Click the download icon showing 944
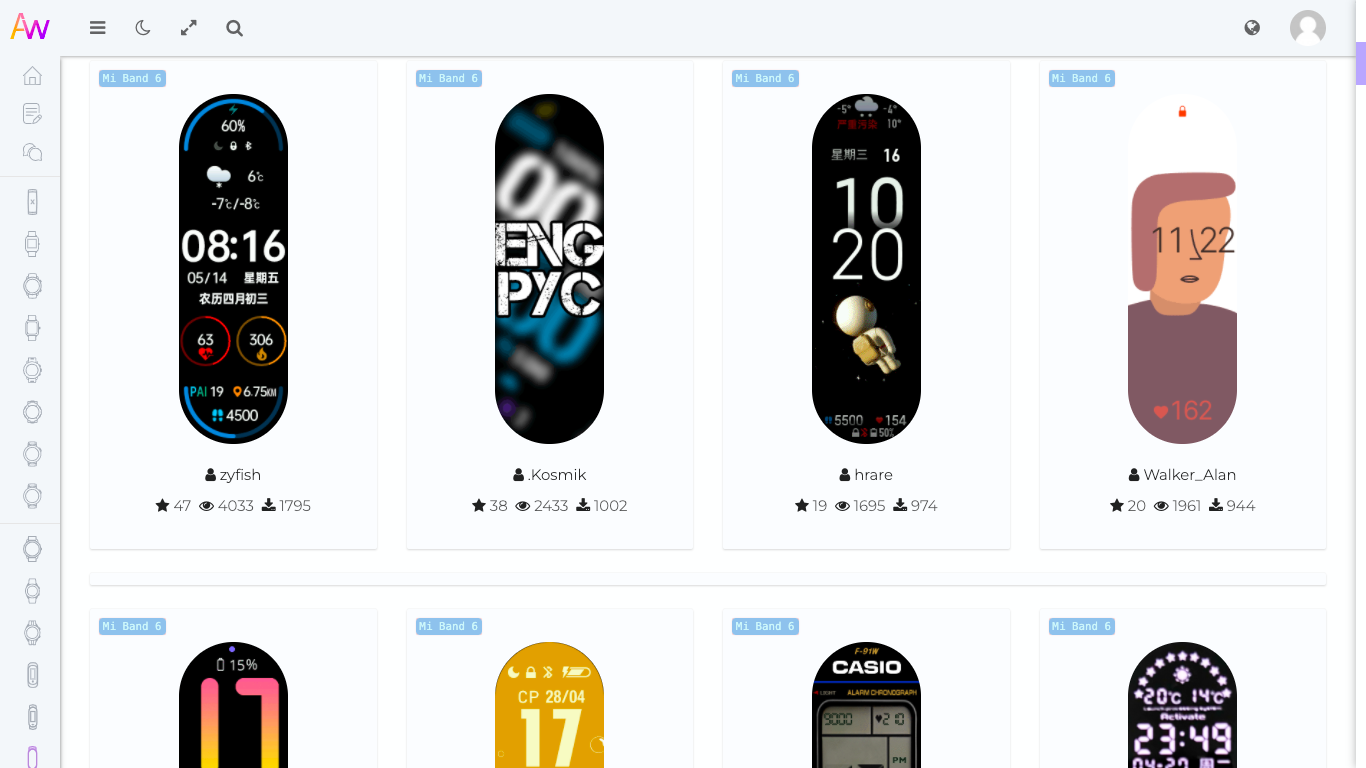The image size is (1366, 768). point(1216,506)
